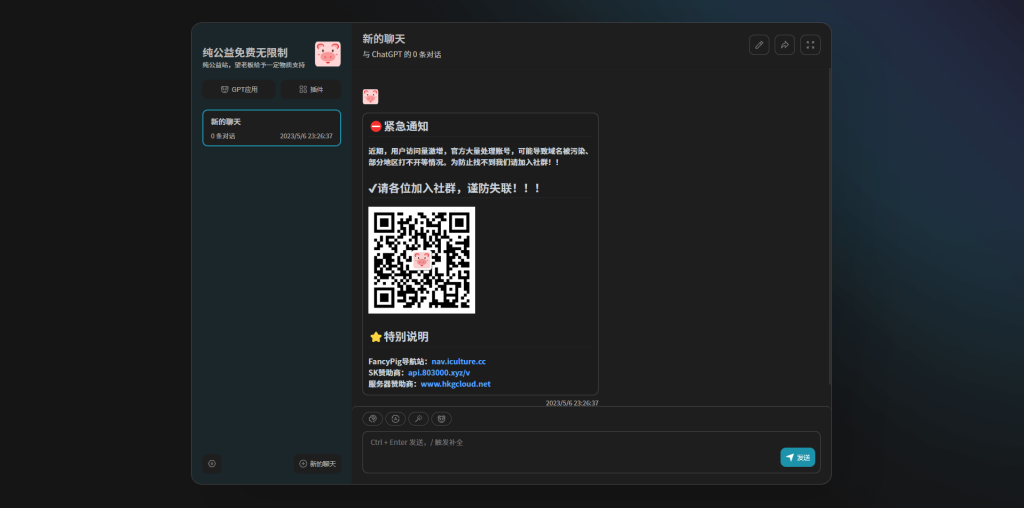This screenshot has height=508, width=1024.
Task: Click the pig logo in the sidebar
Action: tap(328, 54)
